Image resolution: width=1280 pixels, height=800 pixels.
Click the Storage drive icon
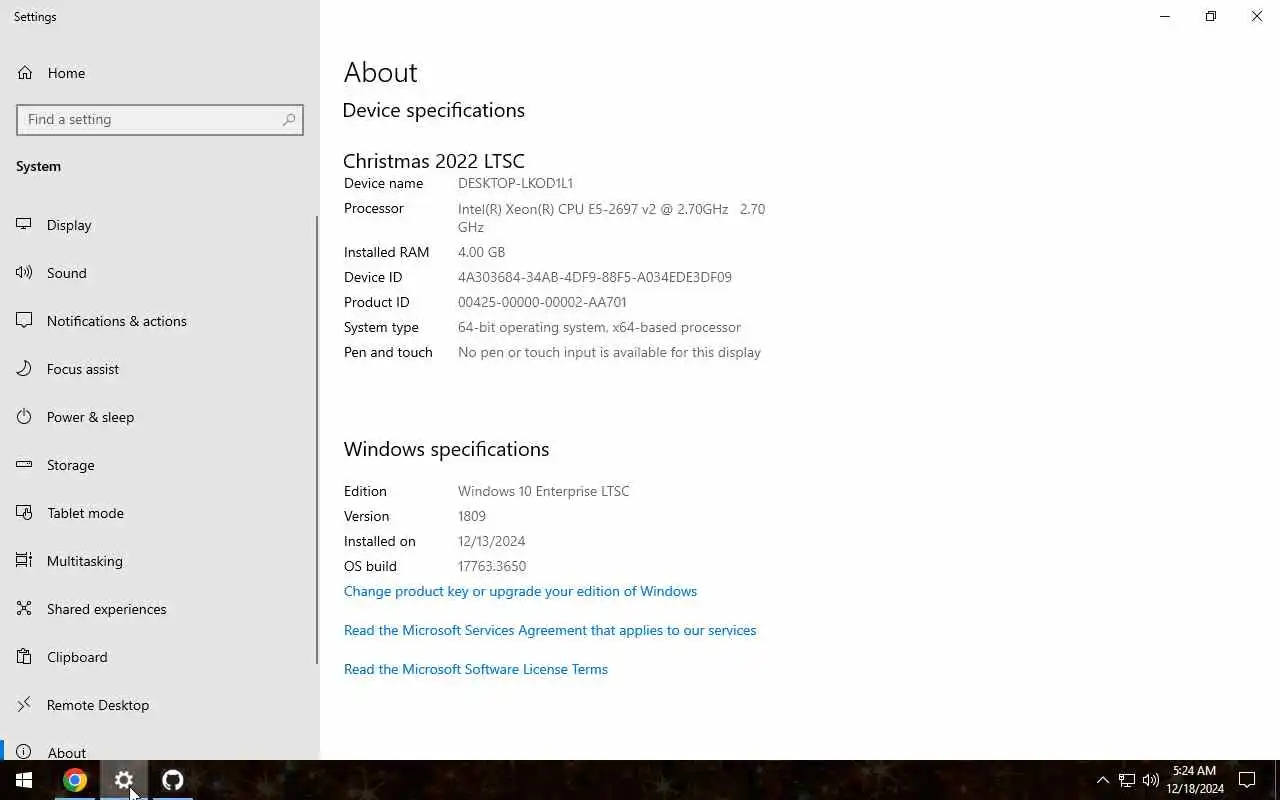coord(24,465)
